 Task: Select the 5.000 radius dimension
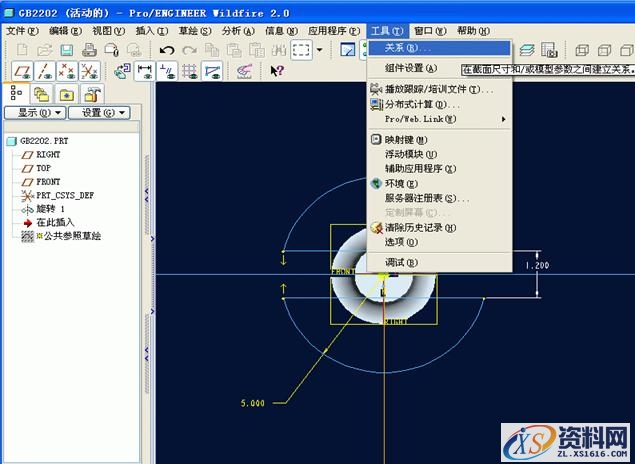click(253, 403)
